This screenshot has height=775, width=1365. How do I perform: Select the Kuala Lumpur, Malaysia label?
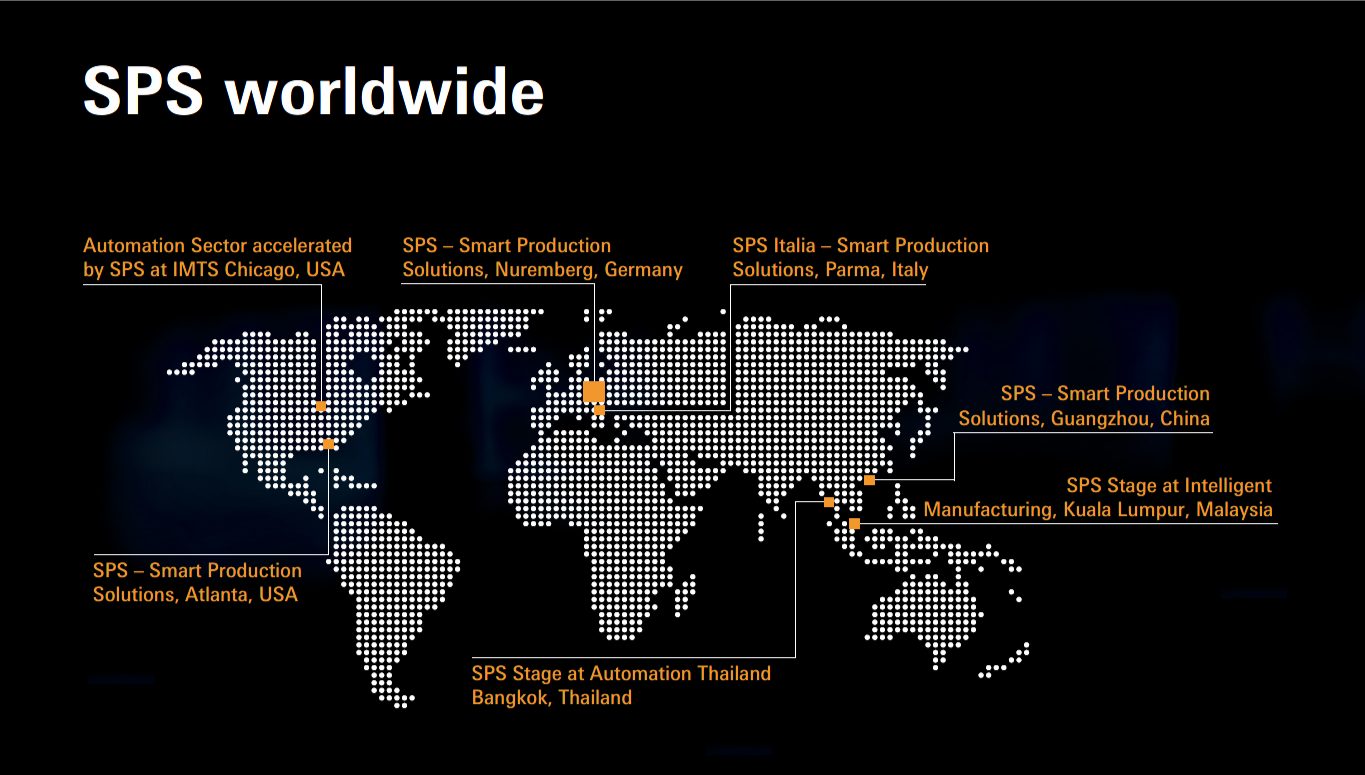tap(1097, 498)
